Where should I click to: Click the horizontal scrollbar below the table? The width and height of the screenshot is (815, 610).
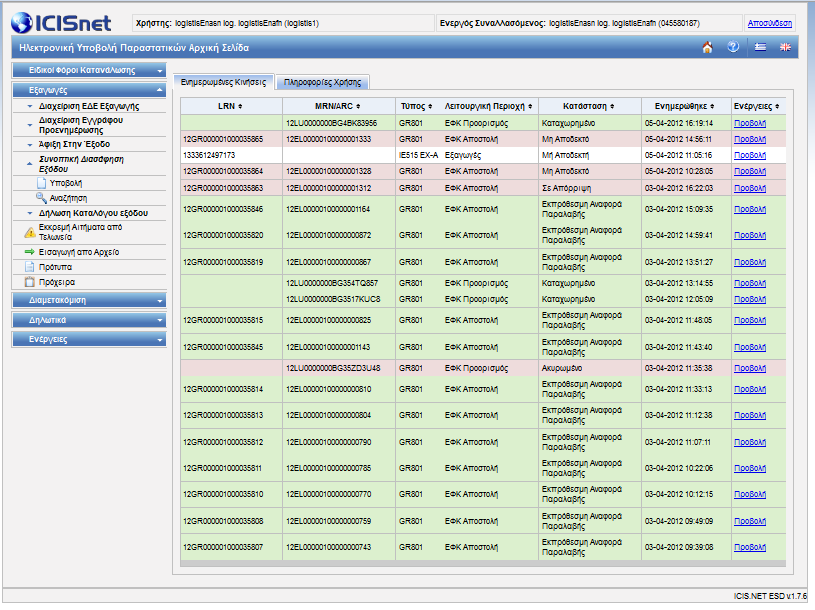pyautogui.click(x=483, y=563)
